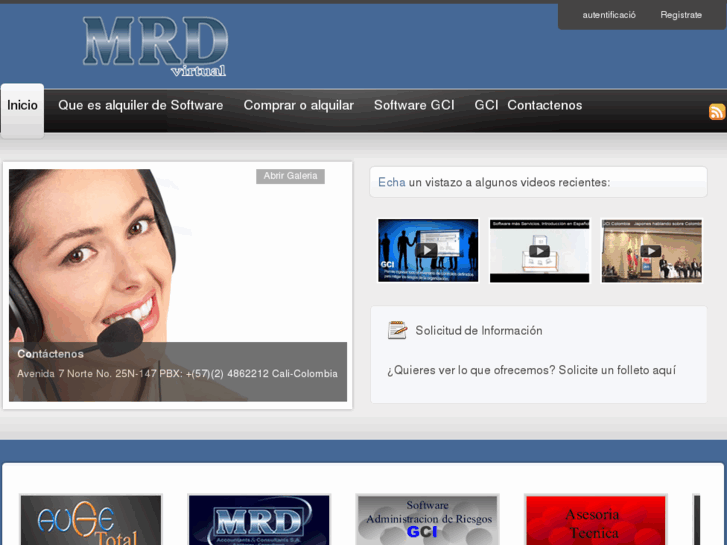
Task: Open the Asesoria Tecnica thumbnail
Action: click(596, 520)
